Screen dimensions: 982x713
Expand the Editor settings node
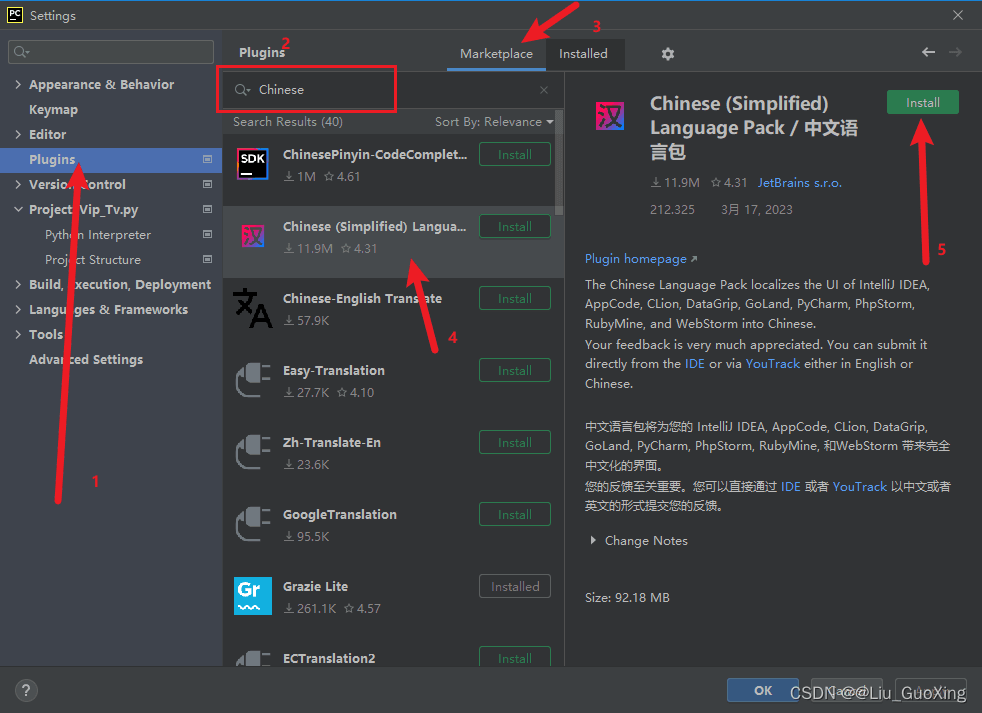click(18, 134)
